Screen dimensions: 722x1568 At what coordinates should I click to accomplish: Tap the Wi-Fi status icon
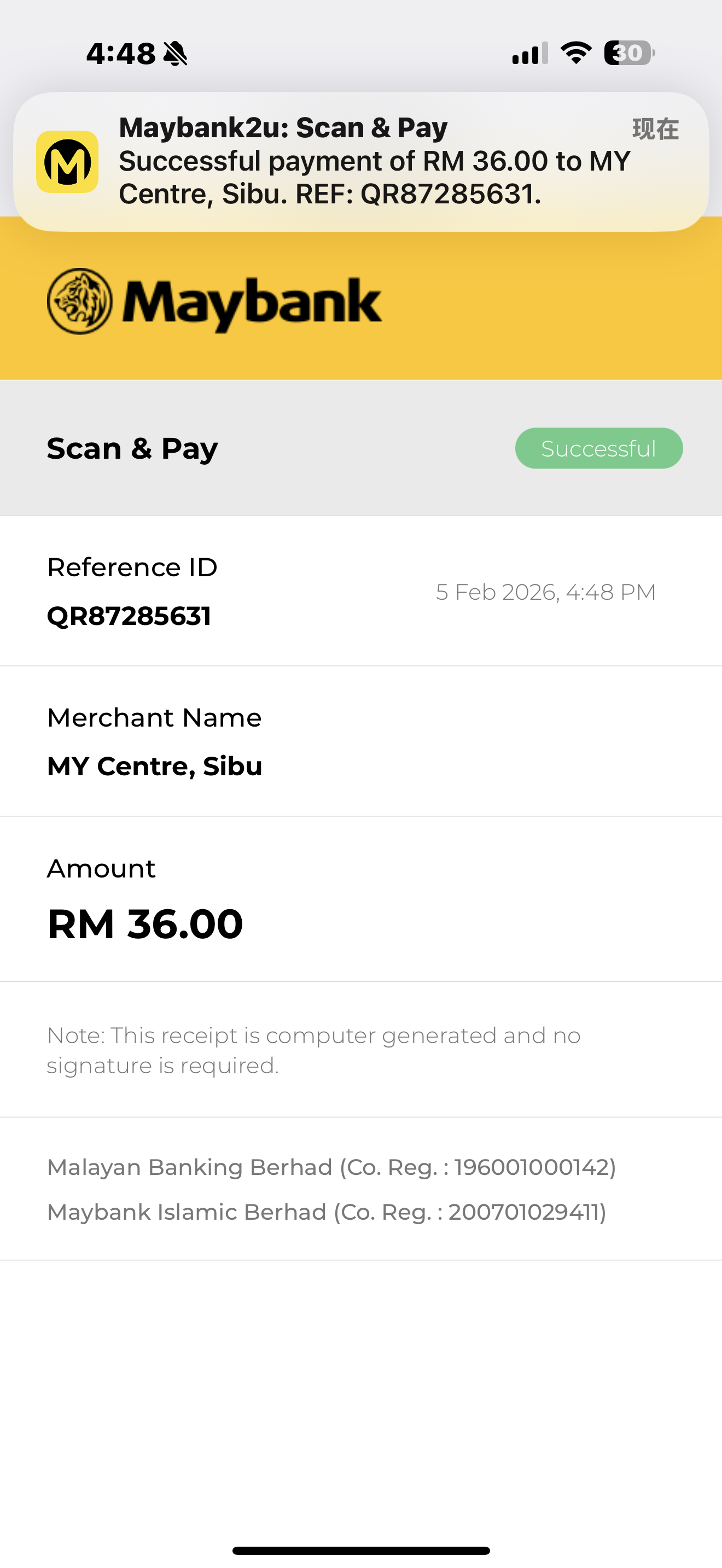tap(576, 53)
